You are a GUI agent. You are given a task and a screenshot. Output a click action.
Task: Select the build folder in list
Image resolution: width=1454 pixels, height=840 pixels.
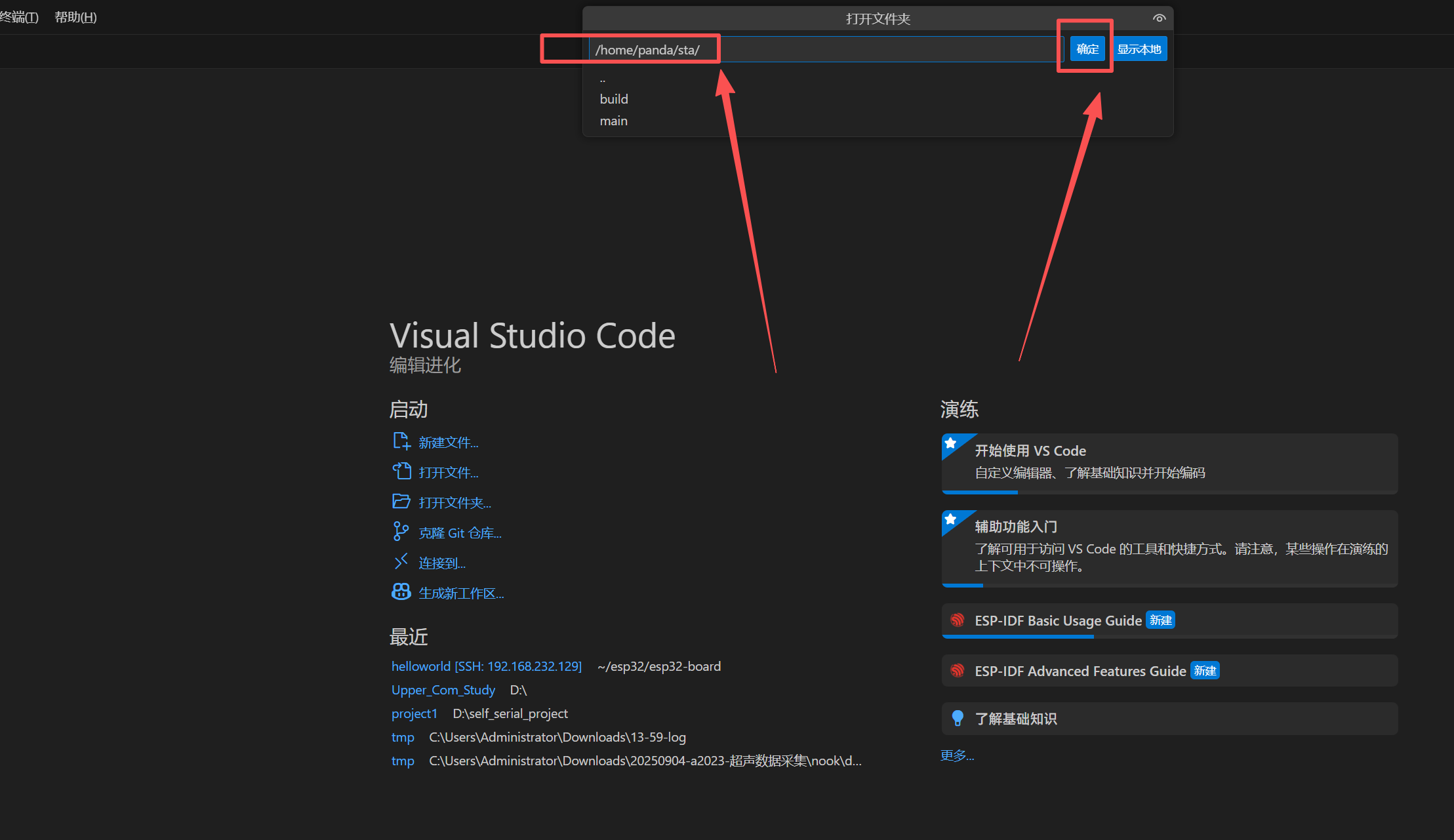pyautogui.click(x=614, y=99)
